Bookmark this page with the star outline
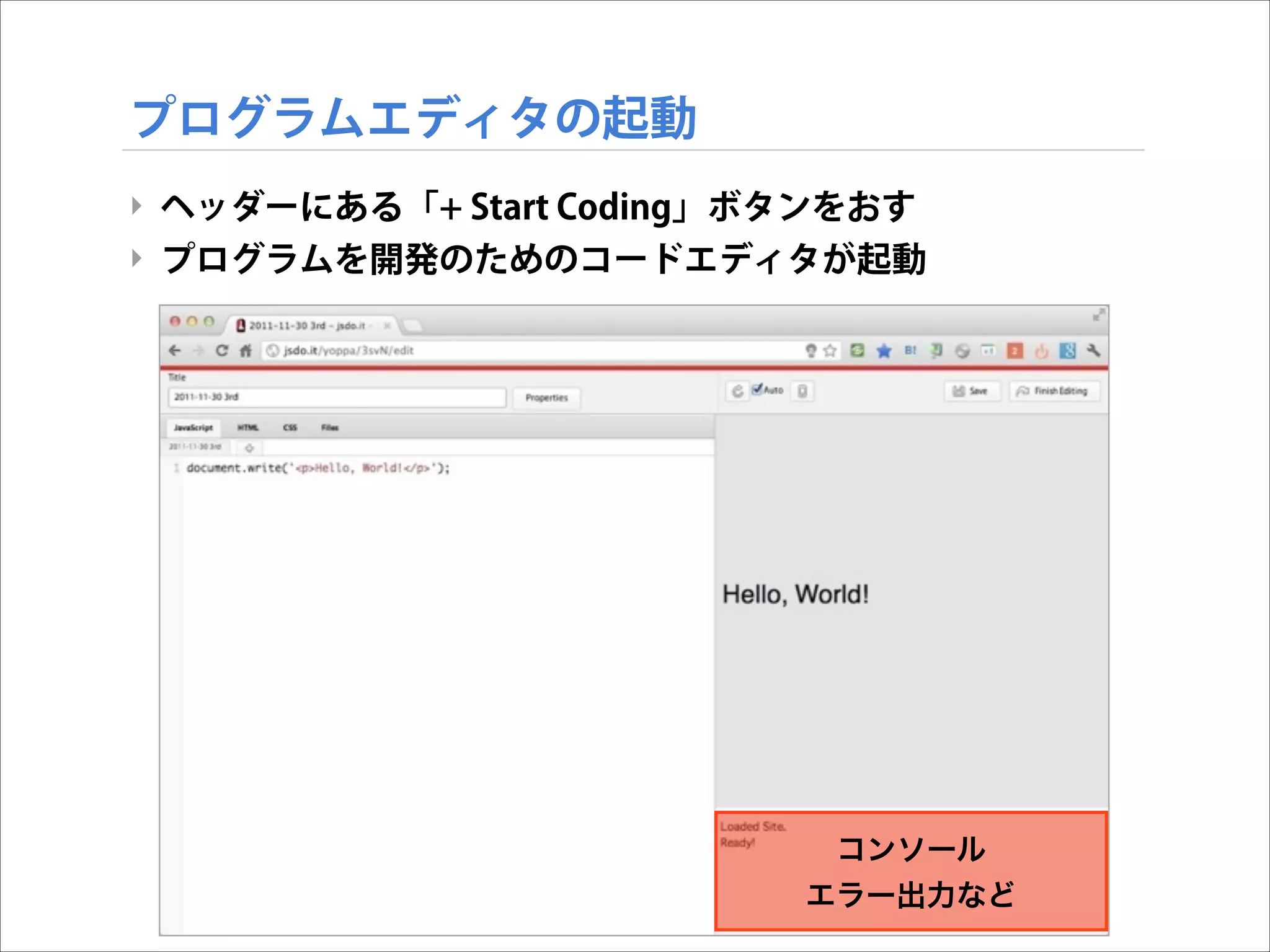1270x952 pixels. tap(830, 351)
